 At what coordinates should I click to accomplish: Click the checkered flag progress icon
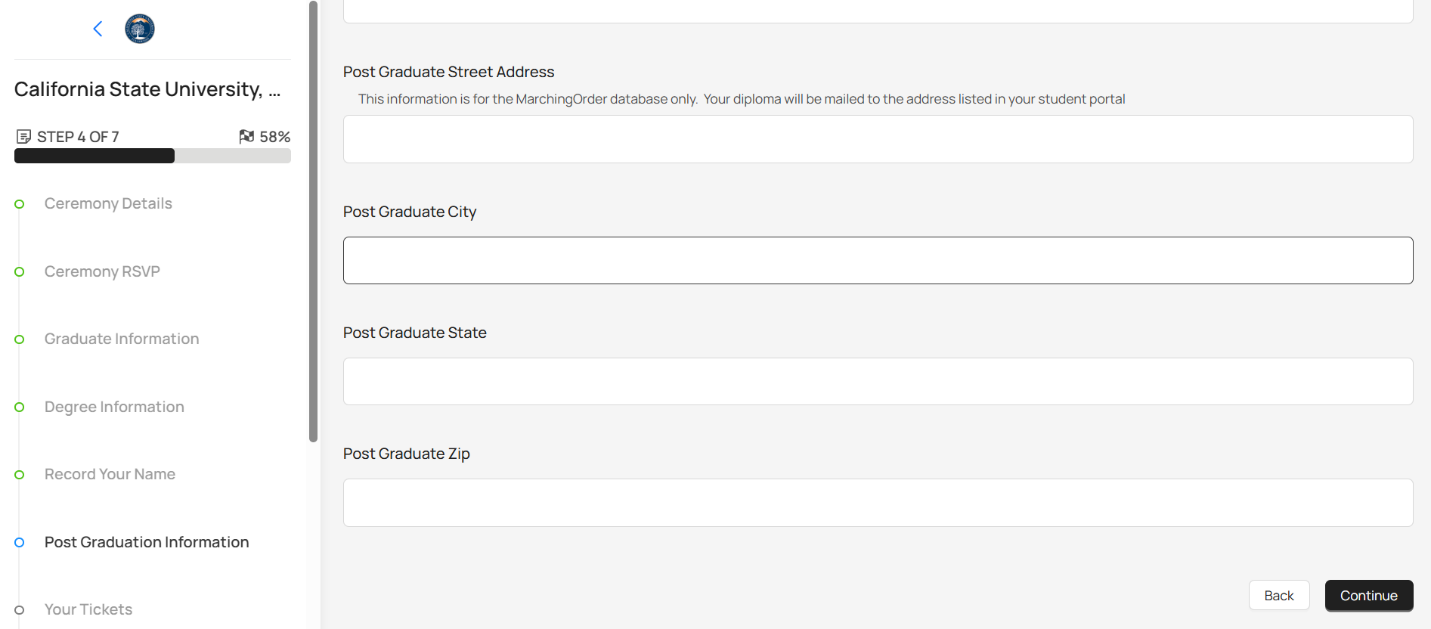coord(247,137)
